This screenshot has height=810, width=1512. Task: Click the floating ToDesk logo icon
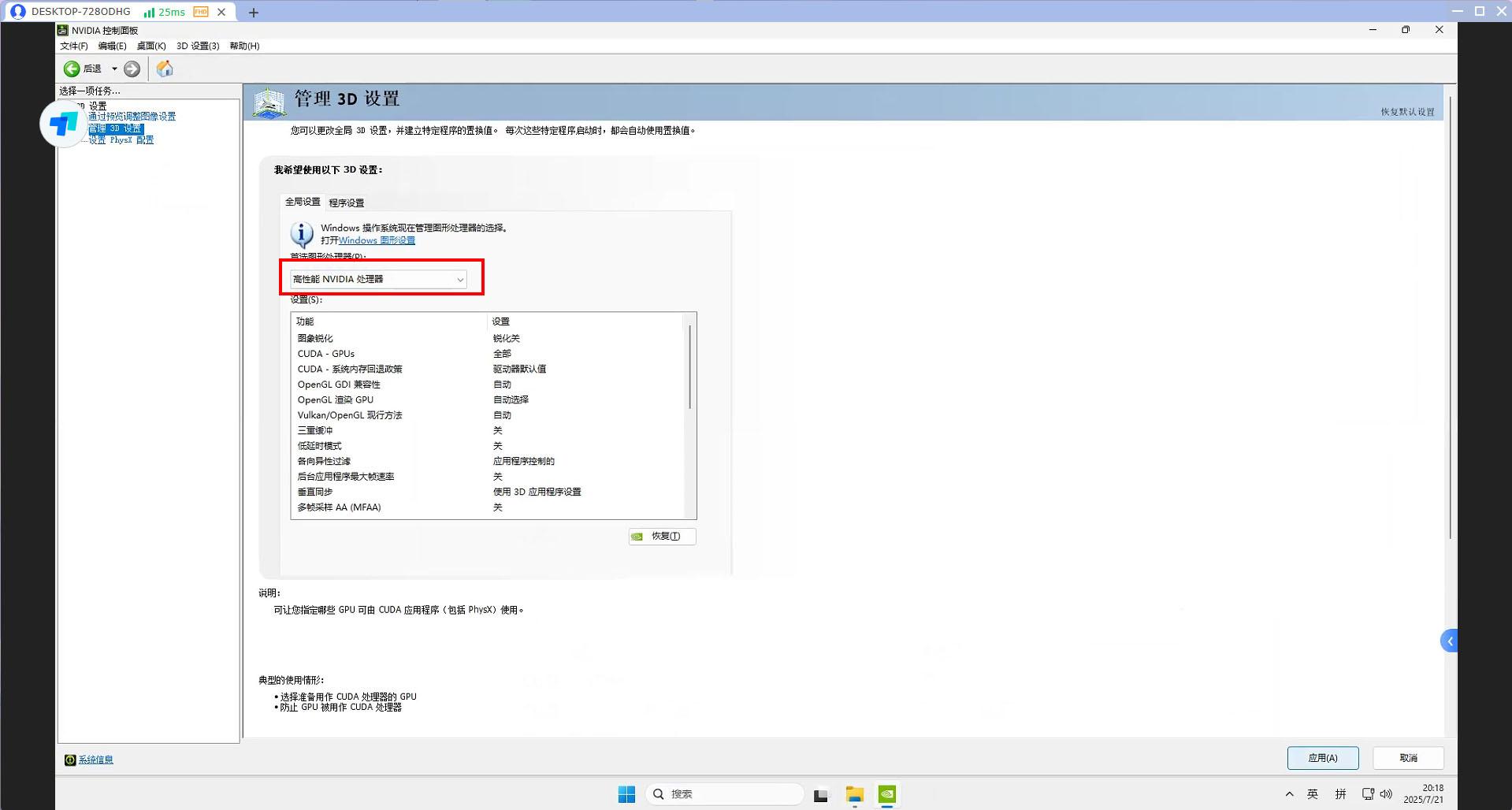coord(63,124)
